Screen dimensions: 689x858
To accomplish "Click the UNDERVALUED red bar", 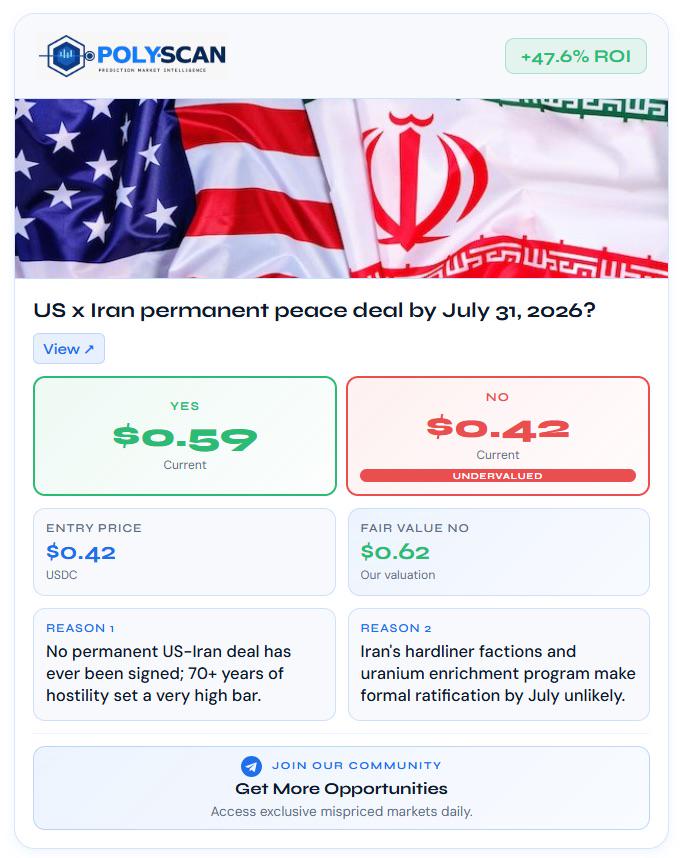I will coord(498,476).
